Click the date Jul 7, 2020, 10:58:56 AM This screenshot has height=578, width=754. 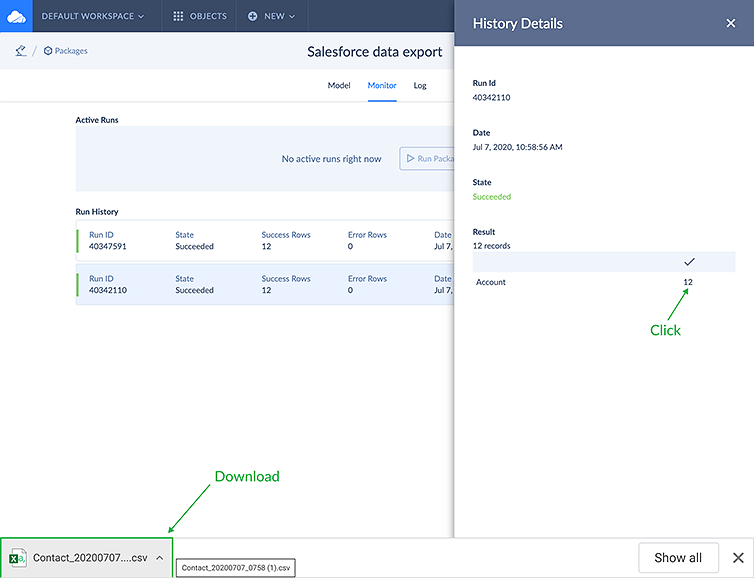pyautogui.click(x=517, y=147)
